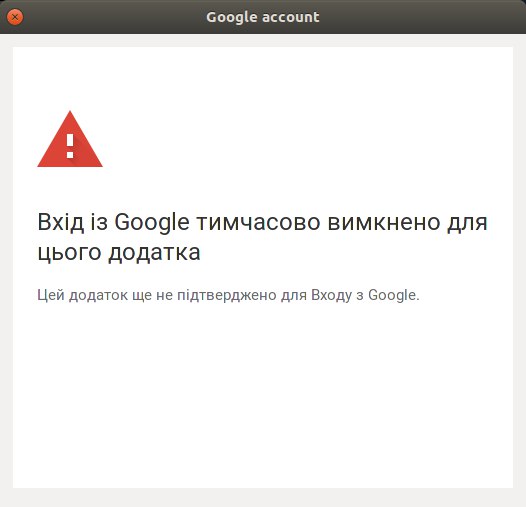
Task: Select the word "тимчасово" in the heading
Action: pos(258,223)
